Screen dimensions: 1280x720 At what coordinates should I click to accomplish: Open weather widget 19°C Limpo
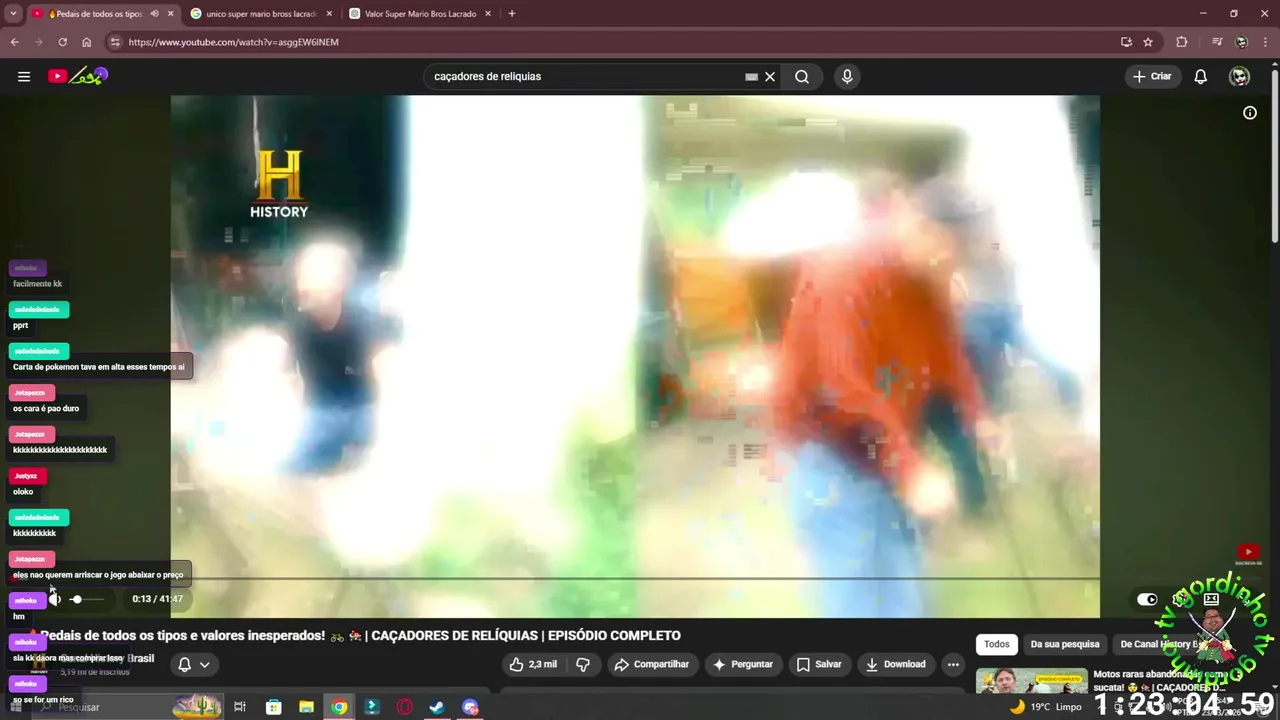click(1046, 707)
